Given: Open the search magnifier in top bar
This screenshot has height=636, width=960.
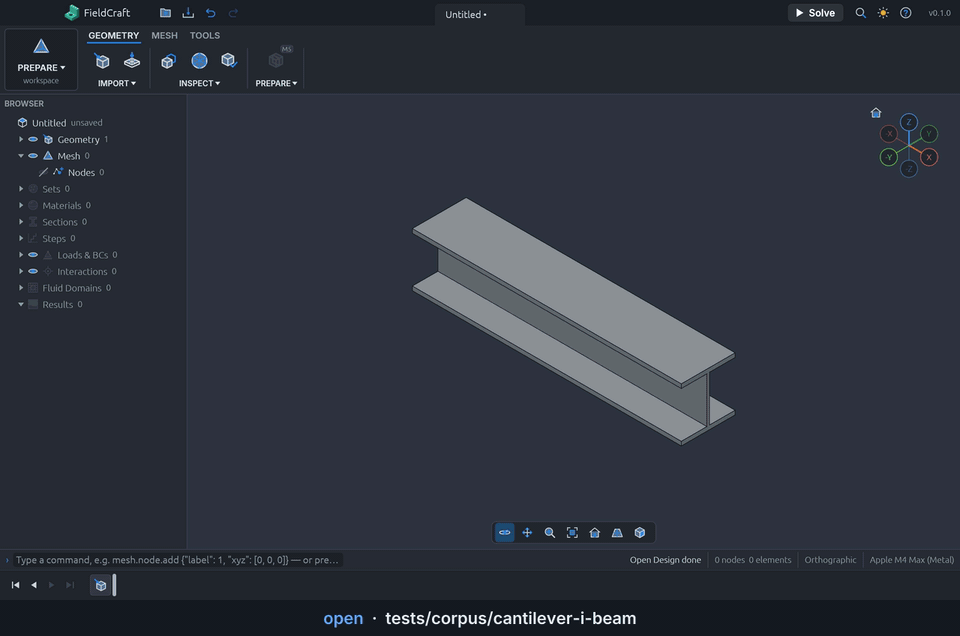Looking at the screenshot, I should click(x=860, y=13).
